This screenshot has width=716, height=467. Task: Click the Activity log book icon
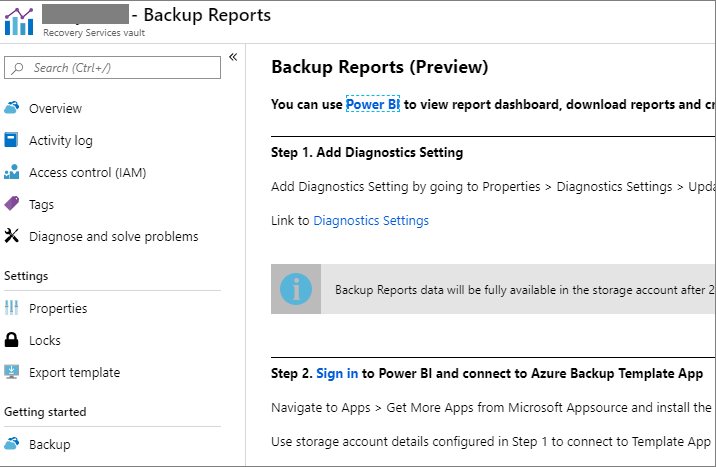(11, 140)
